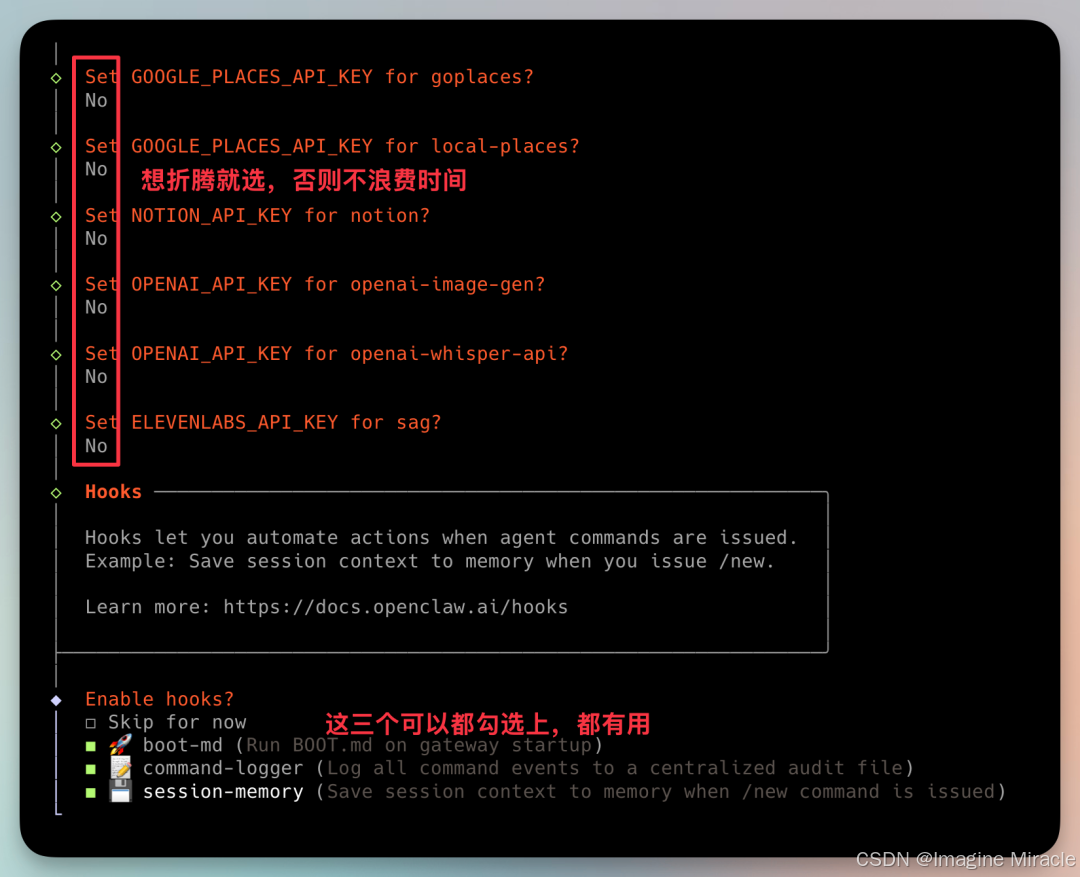Click the diamond marker beside the NOTION_API_KEY prompt
This screenshot has height=877, width=1080.
(x=56, y=216)
